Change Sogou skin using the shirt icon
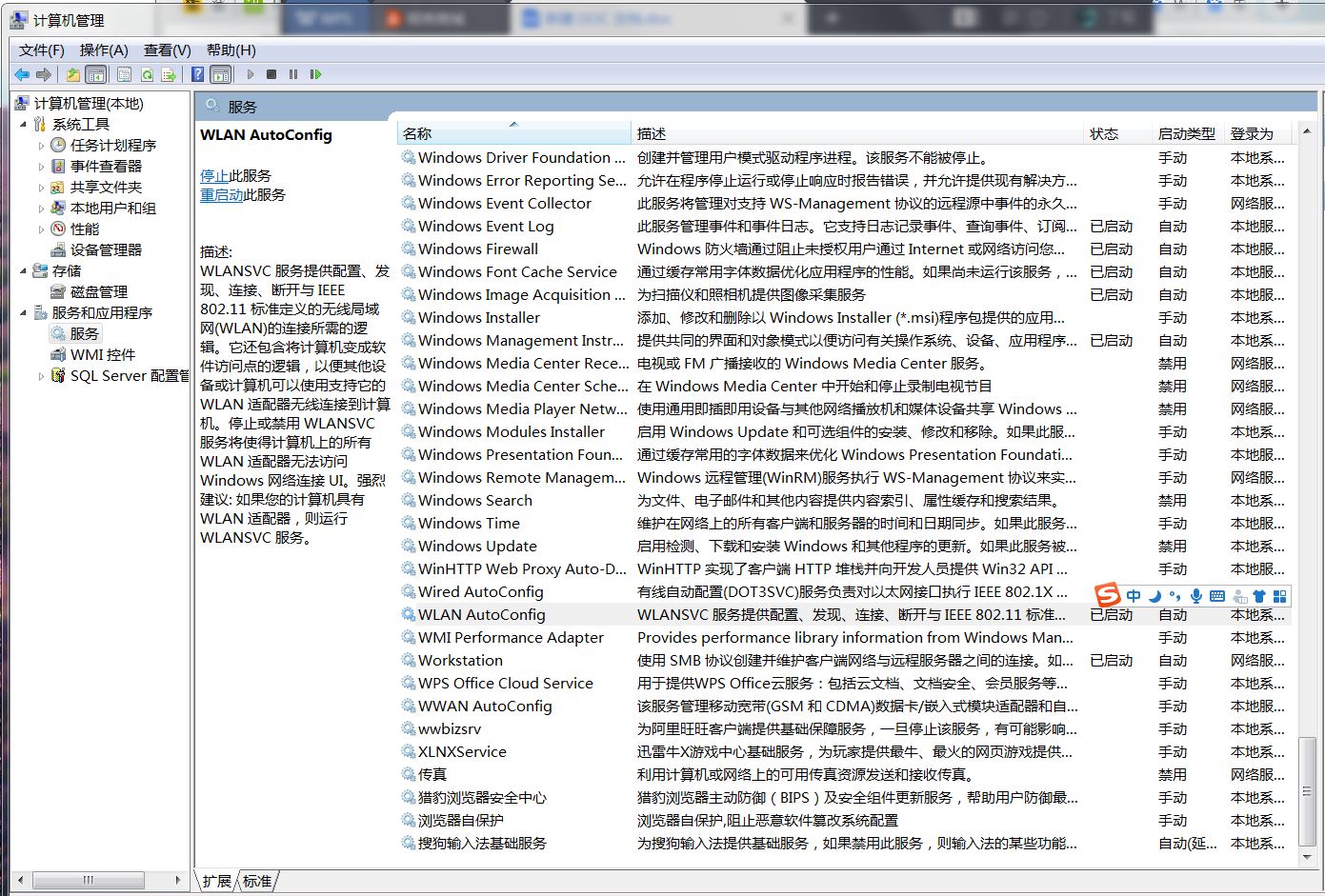 (x=1260, y=597)
